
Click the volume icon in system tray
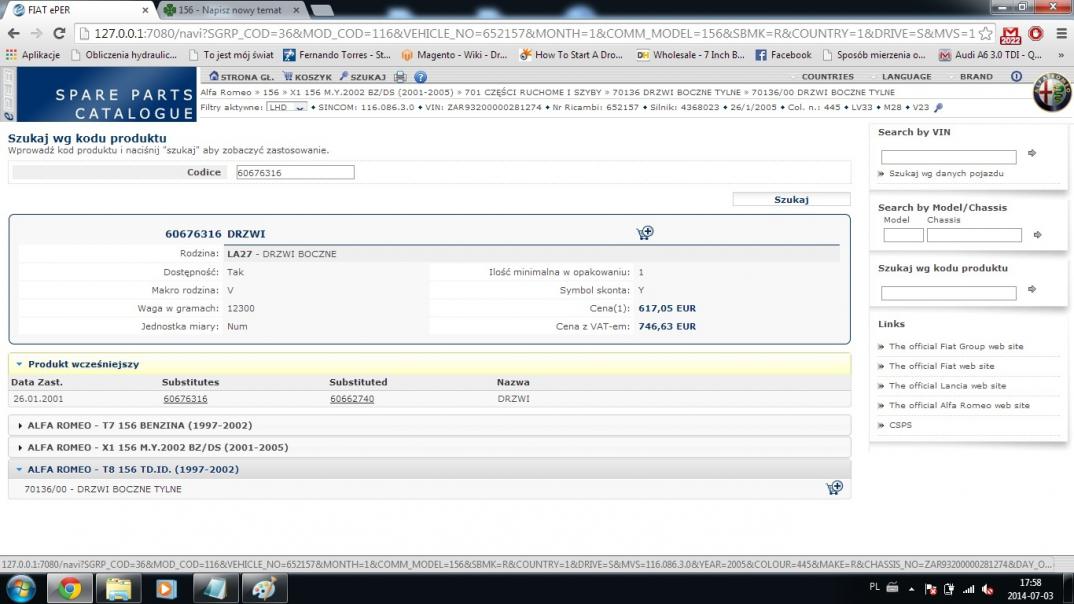click(x=988, y=589)
